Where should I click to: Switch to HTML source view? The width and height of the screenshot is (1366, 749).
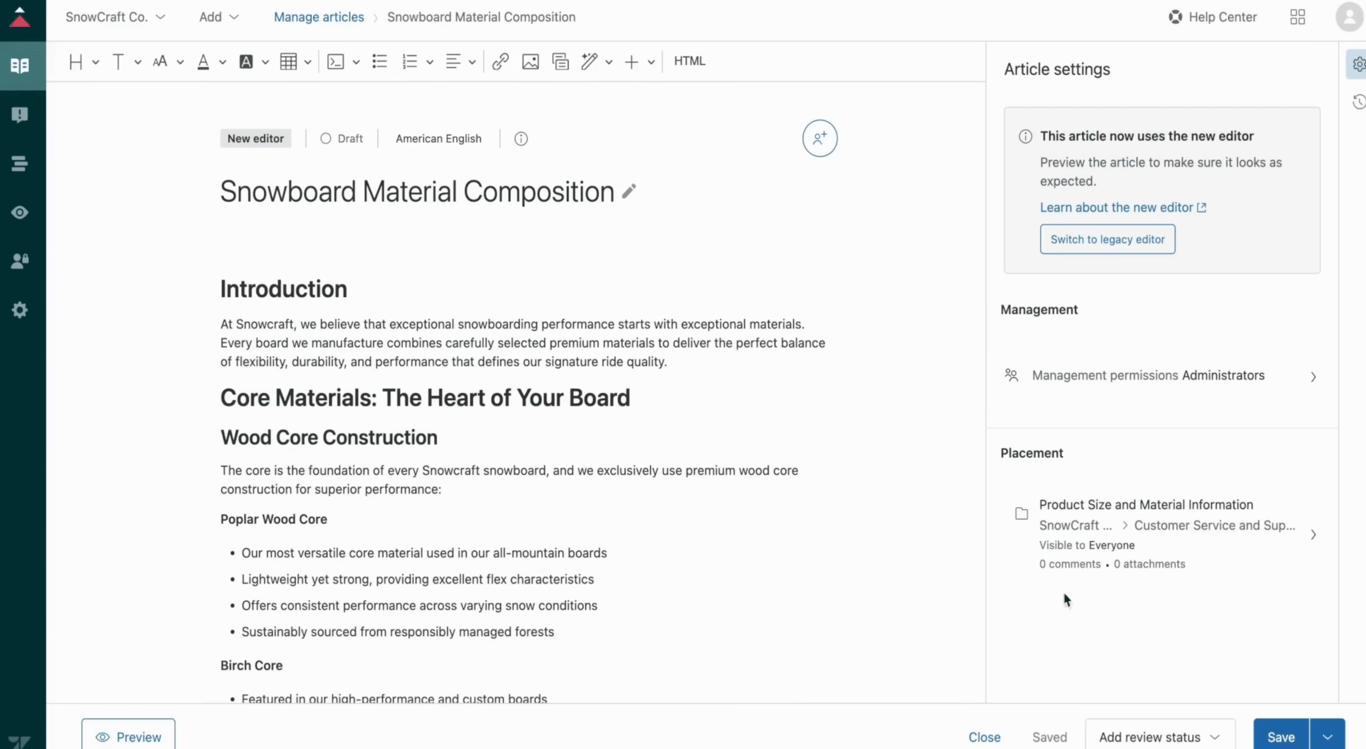689,61
